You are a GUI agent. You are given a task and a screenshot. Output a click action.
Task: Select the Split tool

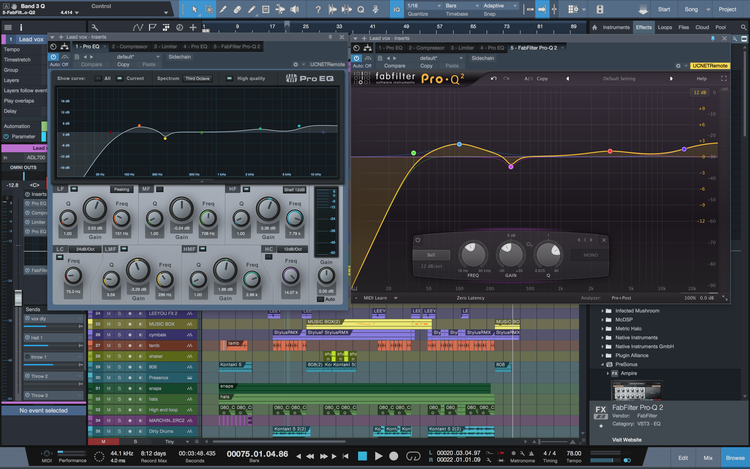[x=223, y=9]
